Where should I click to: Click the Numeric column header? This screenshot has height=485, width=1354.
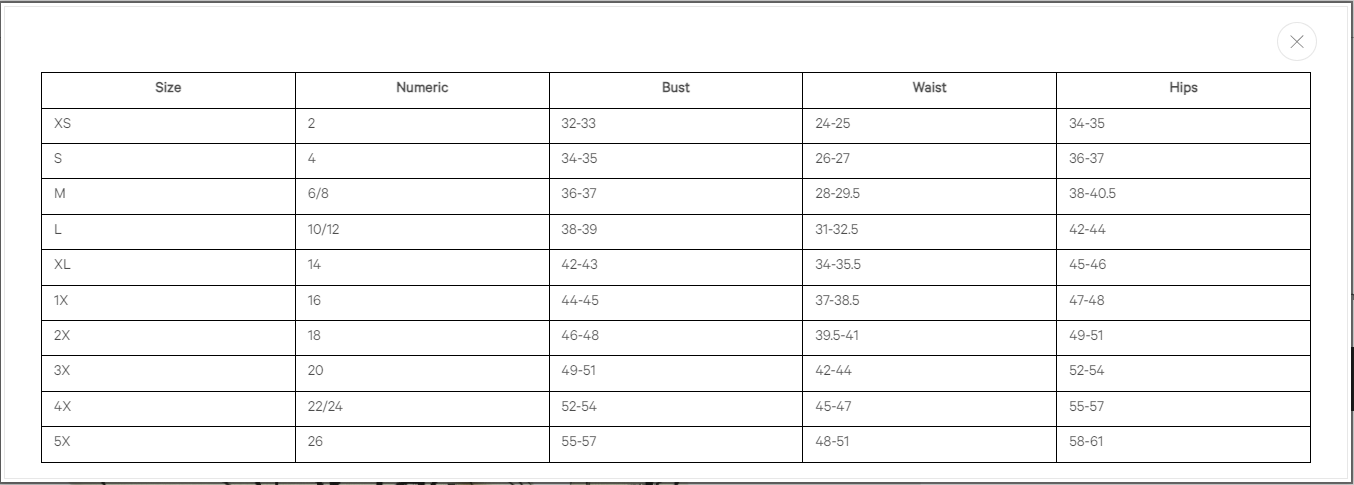coord(422,88)
